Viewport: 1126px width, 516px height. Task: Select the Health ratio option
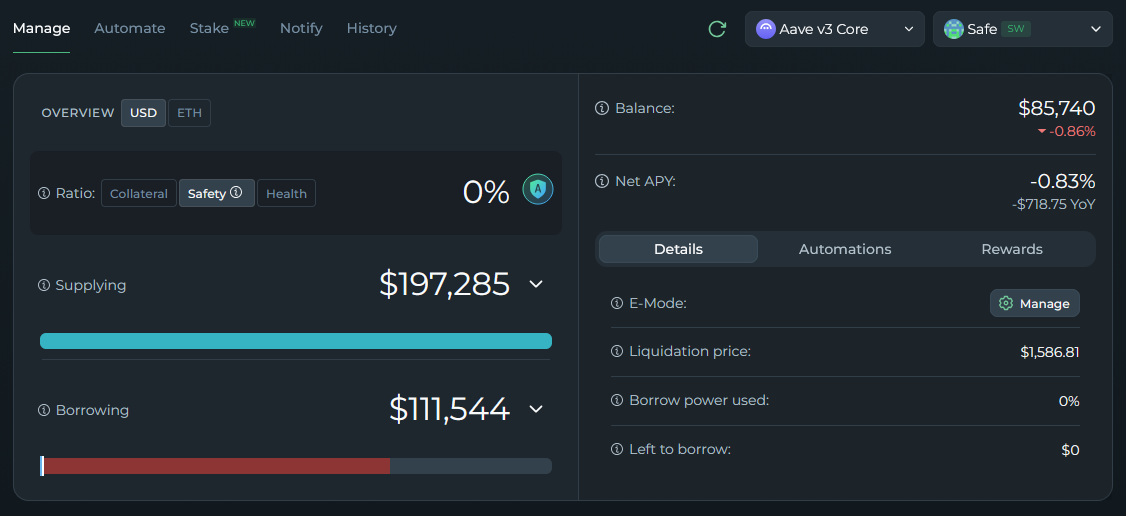point(286,193)
